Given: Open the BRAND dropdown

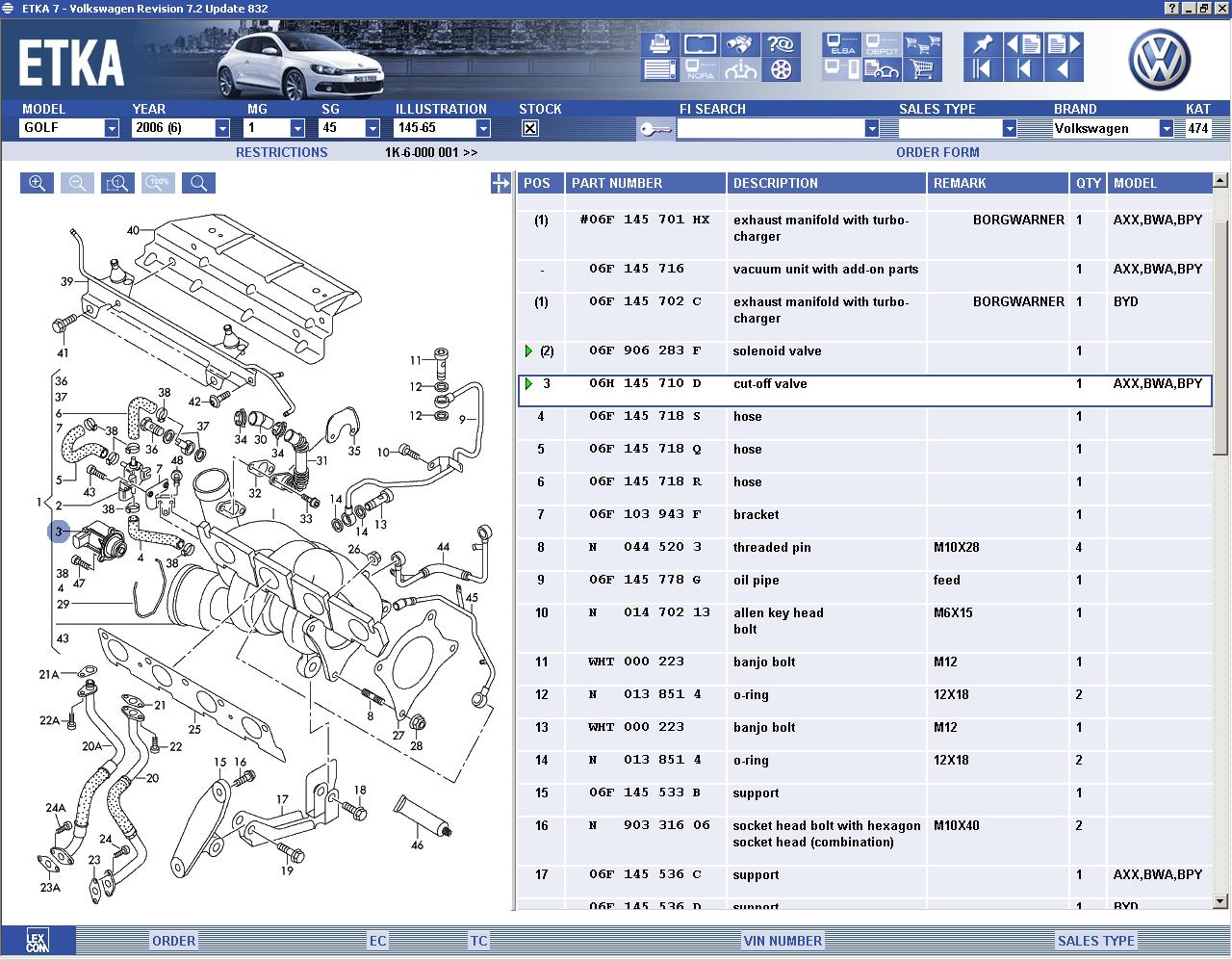Looking at the screenshot, I should (1167, 128).
